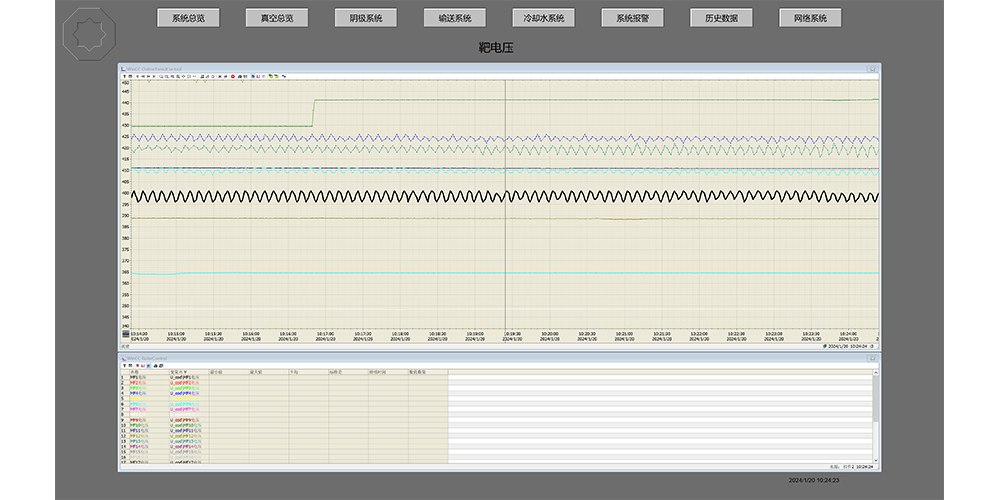The image size is (1000, 500).
Task: Select the MF13 row
Action: (x=284, y=441)
